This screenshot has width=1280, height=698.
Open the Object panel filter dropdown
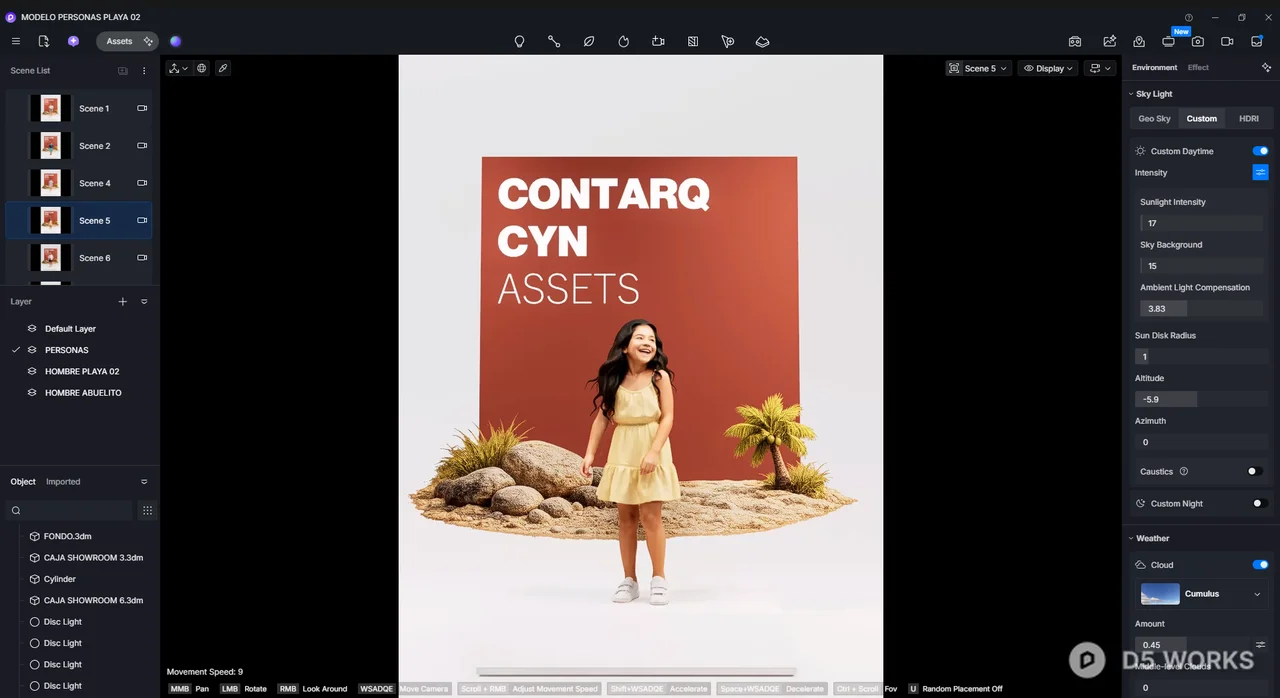click(x=144, y=482)
